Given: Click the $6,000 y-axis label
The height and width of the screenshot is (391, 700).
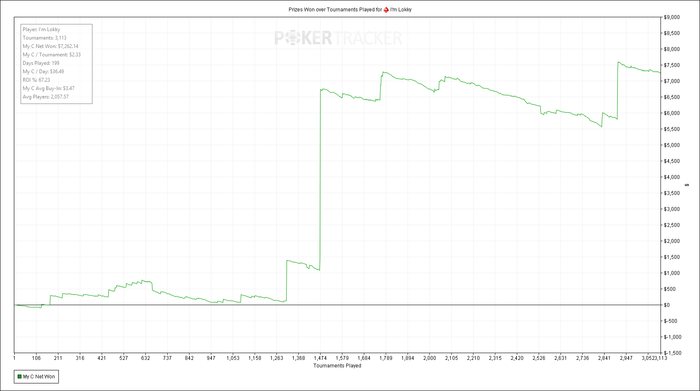Looking at the screenshot, I should (x=672, y=113).
